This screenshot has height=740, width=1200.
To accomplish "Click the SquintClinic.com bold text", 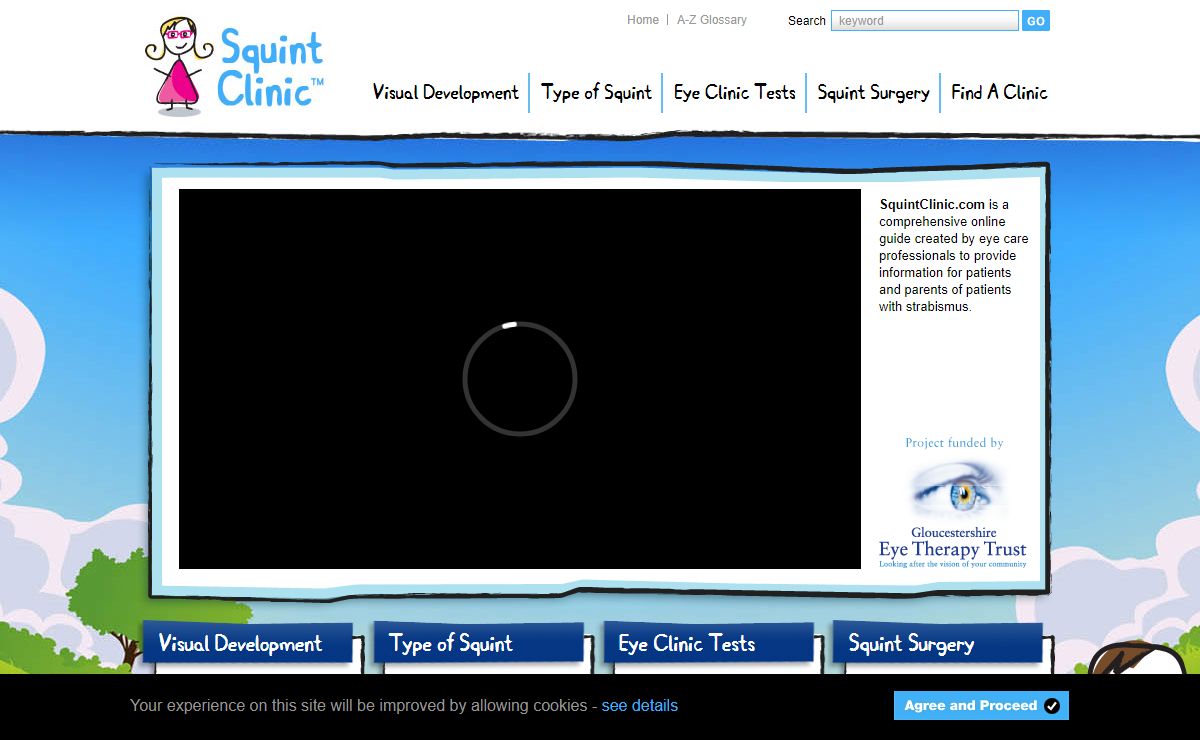I will pos(933,205).
